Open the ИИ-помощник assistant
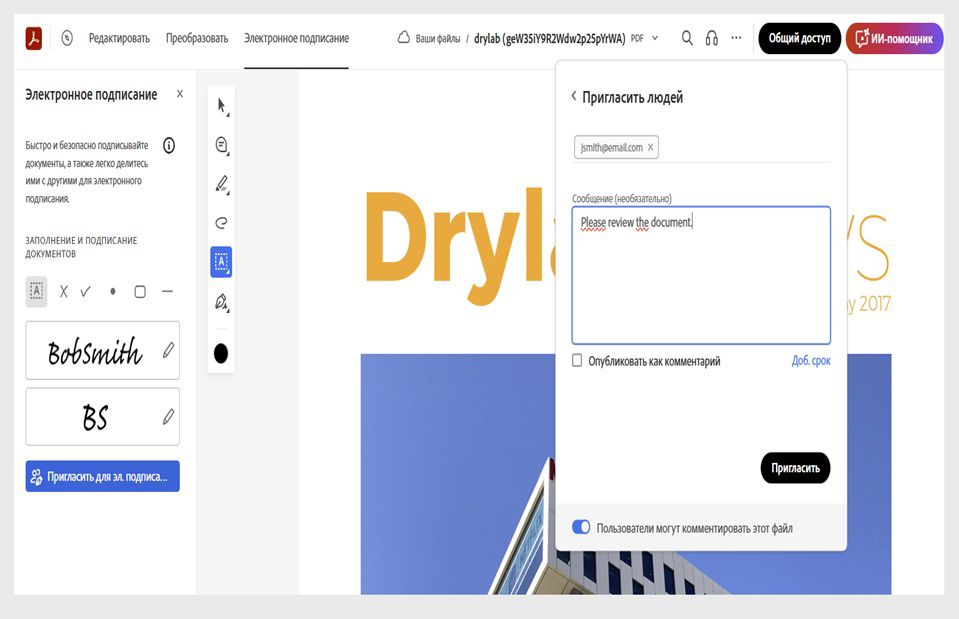 pos(895,38)
